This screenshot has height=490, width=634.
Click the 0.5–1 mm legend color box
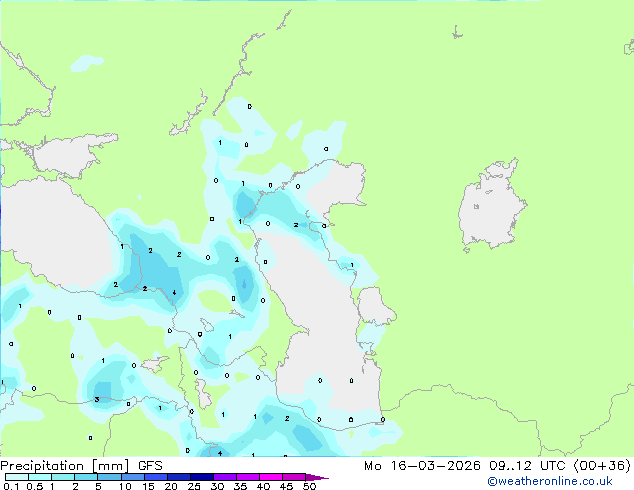click(x=40, y=477)
